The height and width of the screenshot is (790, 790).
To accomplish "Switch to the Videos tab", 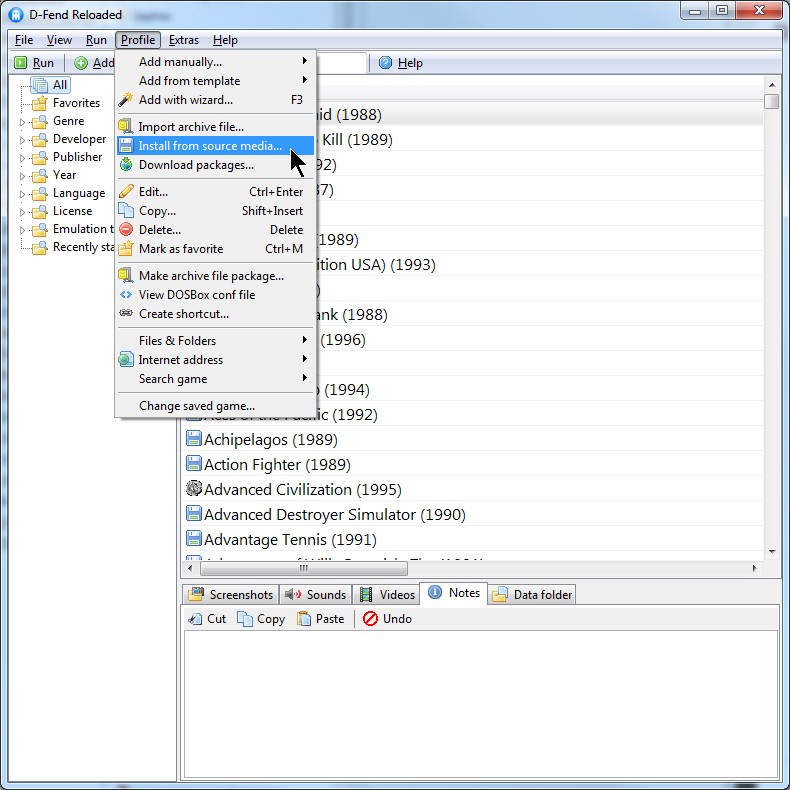I will (387, 595).
